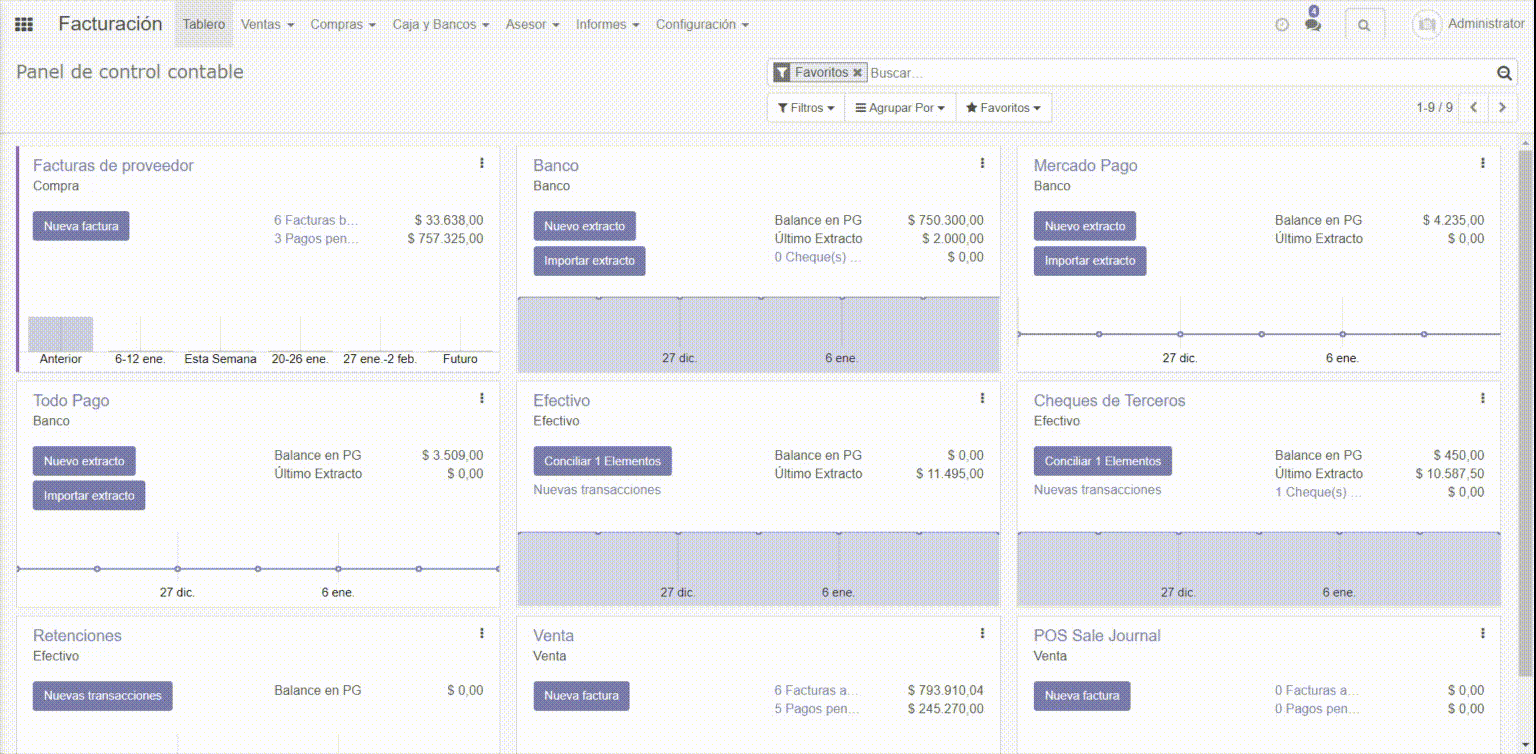The height and width of the screenshot is (754, 1536).
Task: Open Facturas de proveedor card options menu
Action: tap(482, 163)
